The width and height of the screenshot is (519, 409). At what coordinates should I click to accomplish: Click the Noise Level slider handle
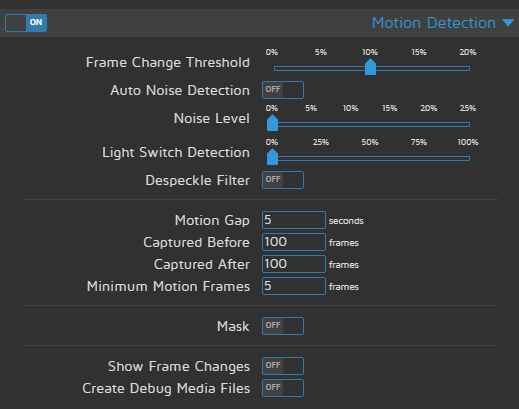pyautogui.click(x=272, y=123)
